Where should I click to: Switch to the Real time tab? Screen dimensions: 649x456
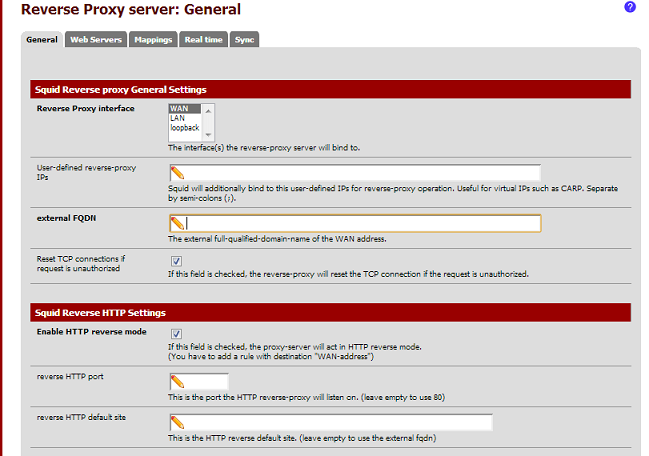point(203,40)
